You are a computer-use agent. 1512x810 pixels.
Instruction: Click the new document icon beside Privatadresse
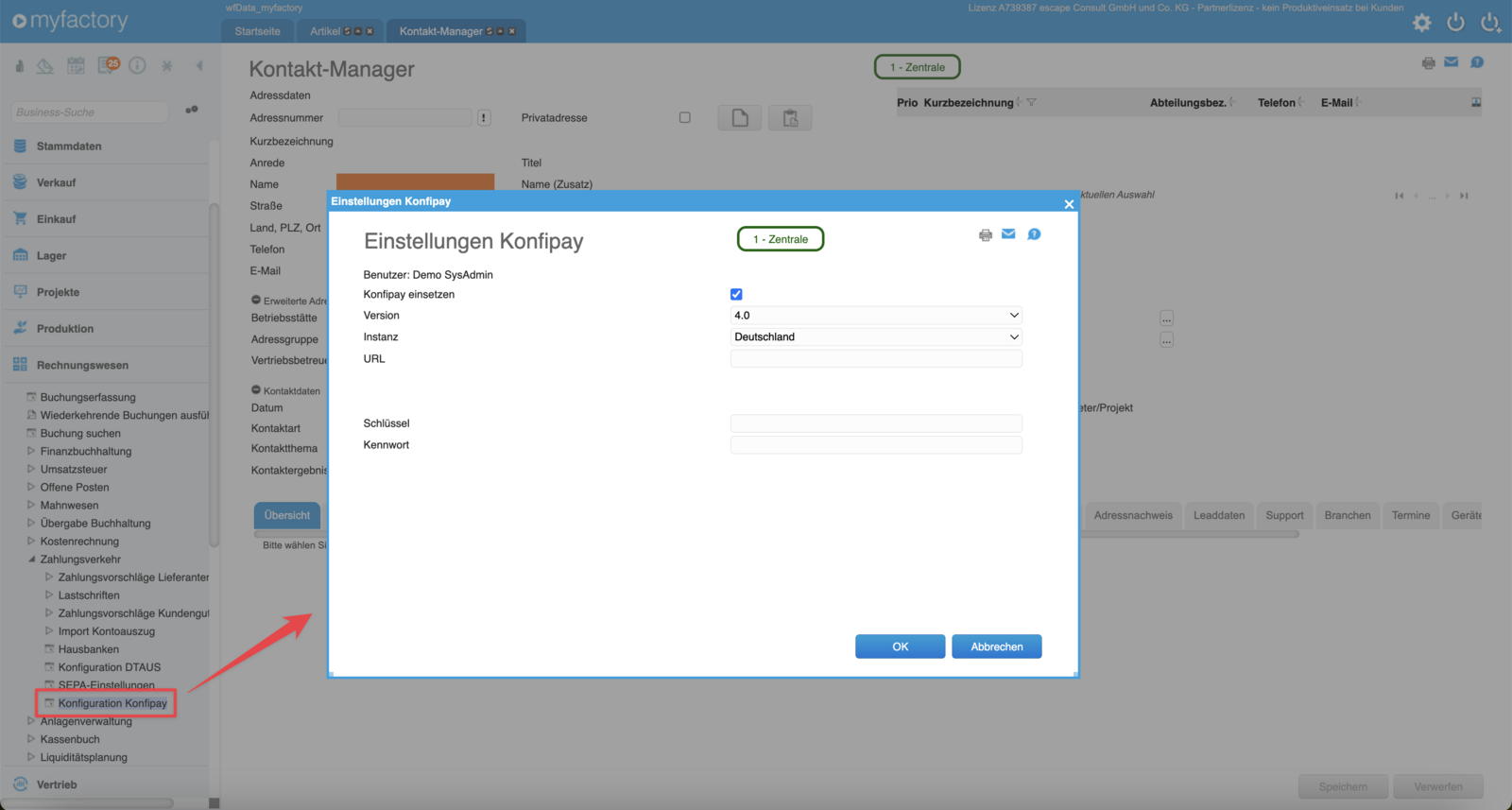coord(739,118)
